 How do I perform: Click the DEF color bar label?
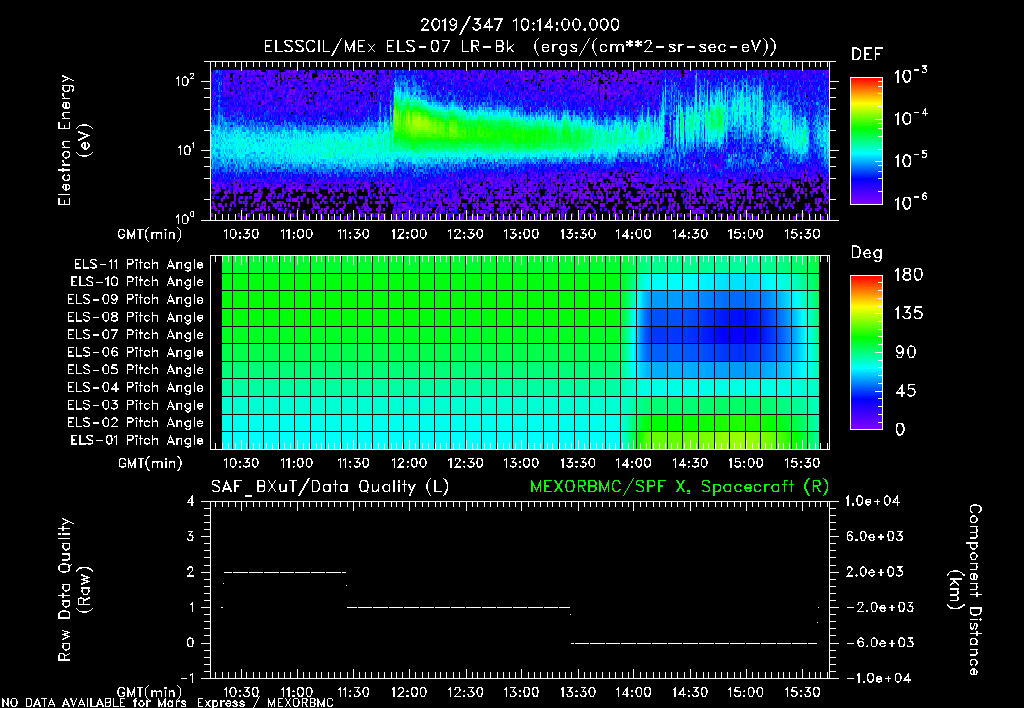[867, 55]
